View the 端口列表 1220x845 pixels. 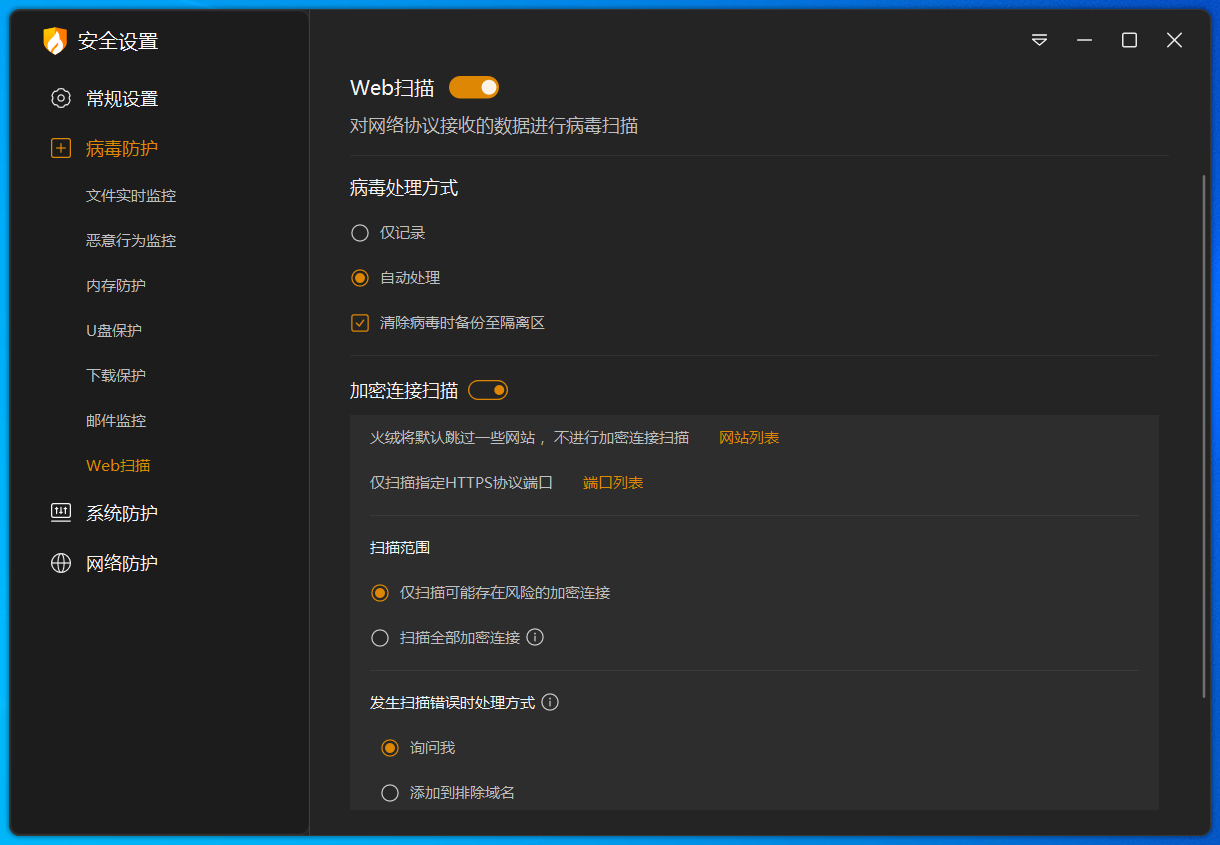coord(612,481)
